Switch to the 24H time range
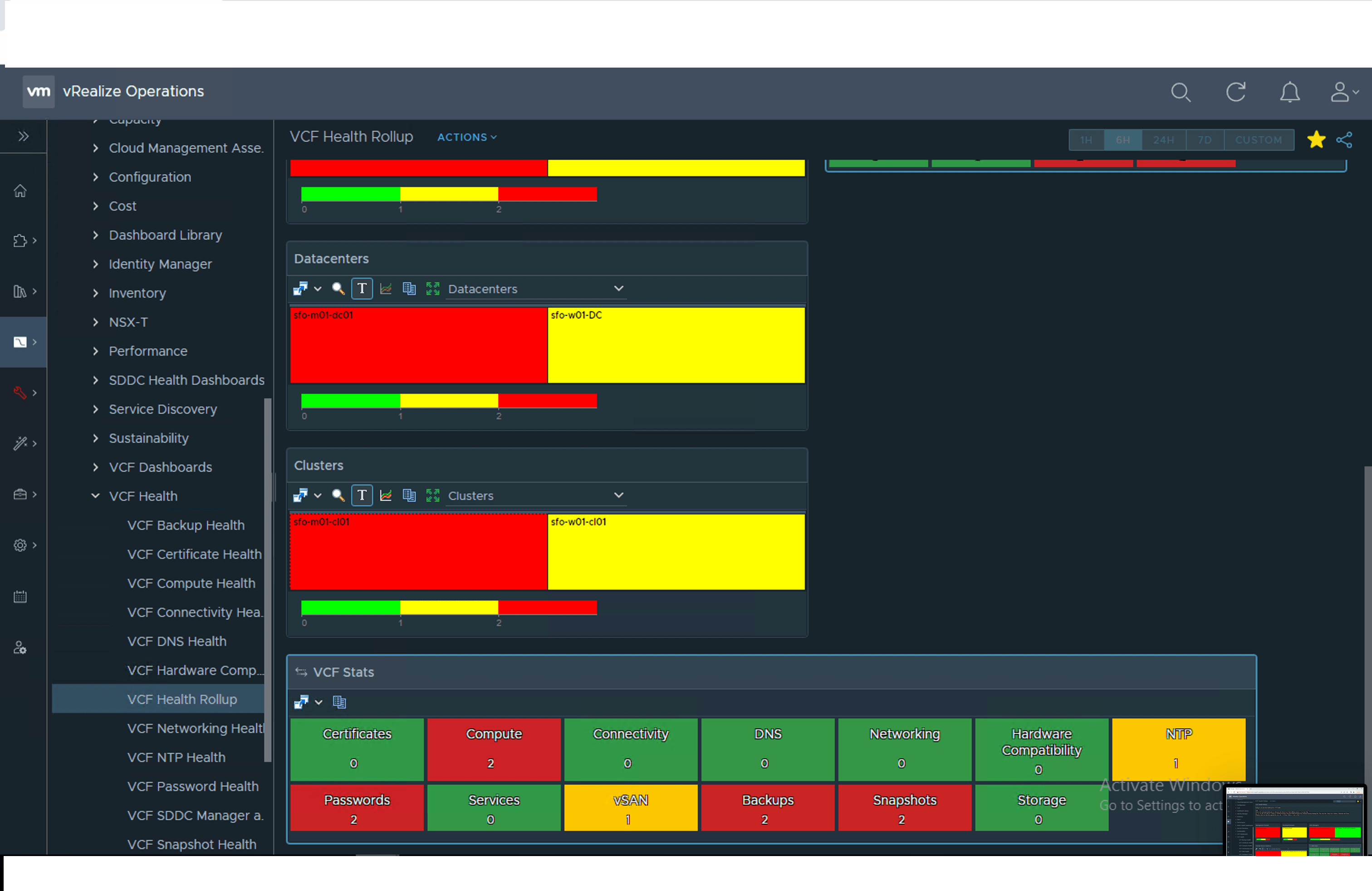The image size is (1372, 891). [x=1164, y=139]
